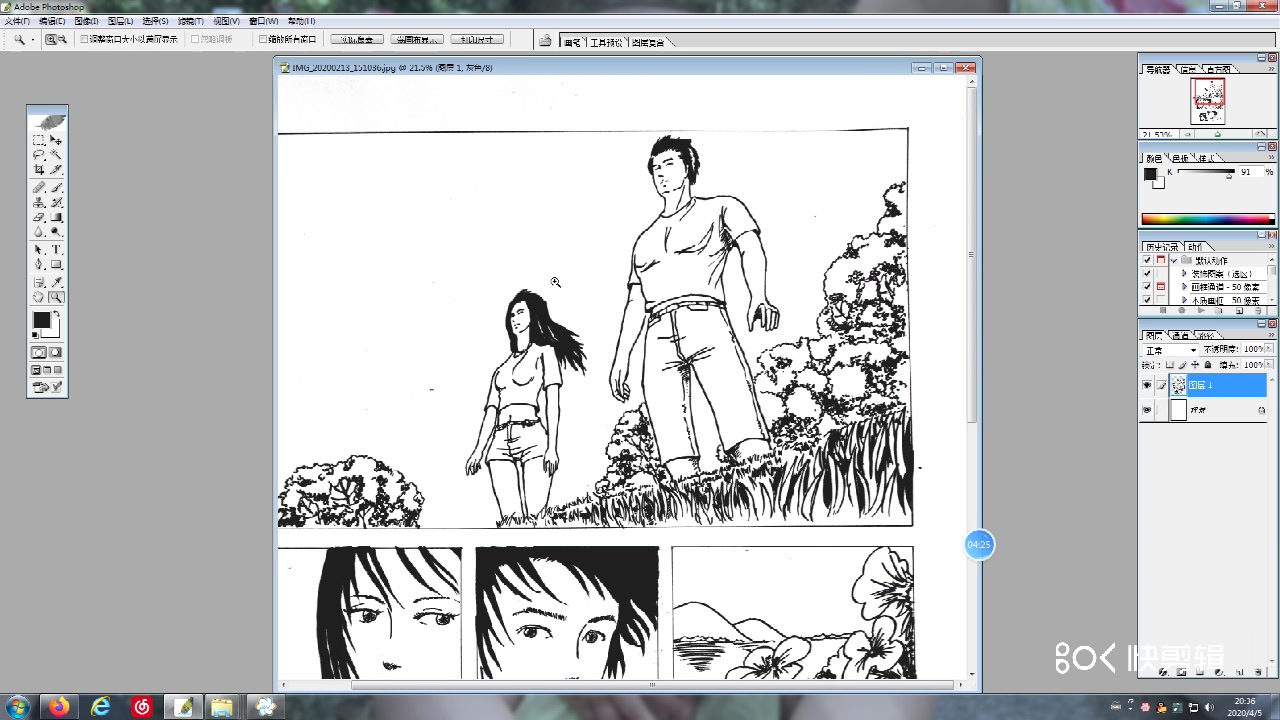Select the Crop tool
1280x720 pixels.
point(38,168)
